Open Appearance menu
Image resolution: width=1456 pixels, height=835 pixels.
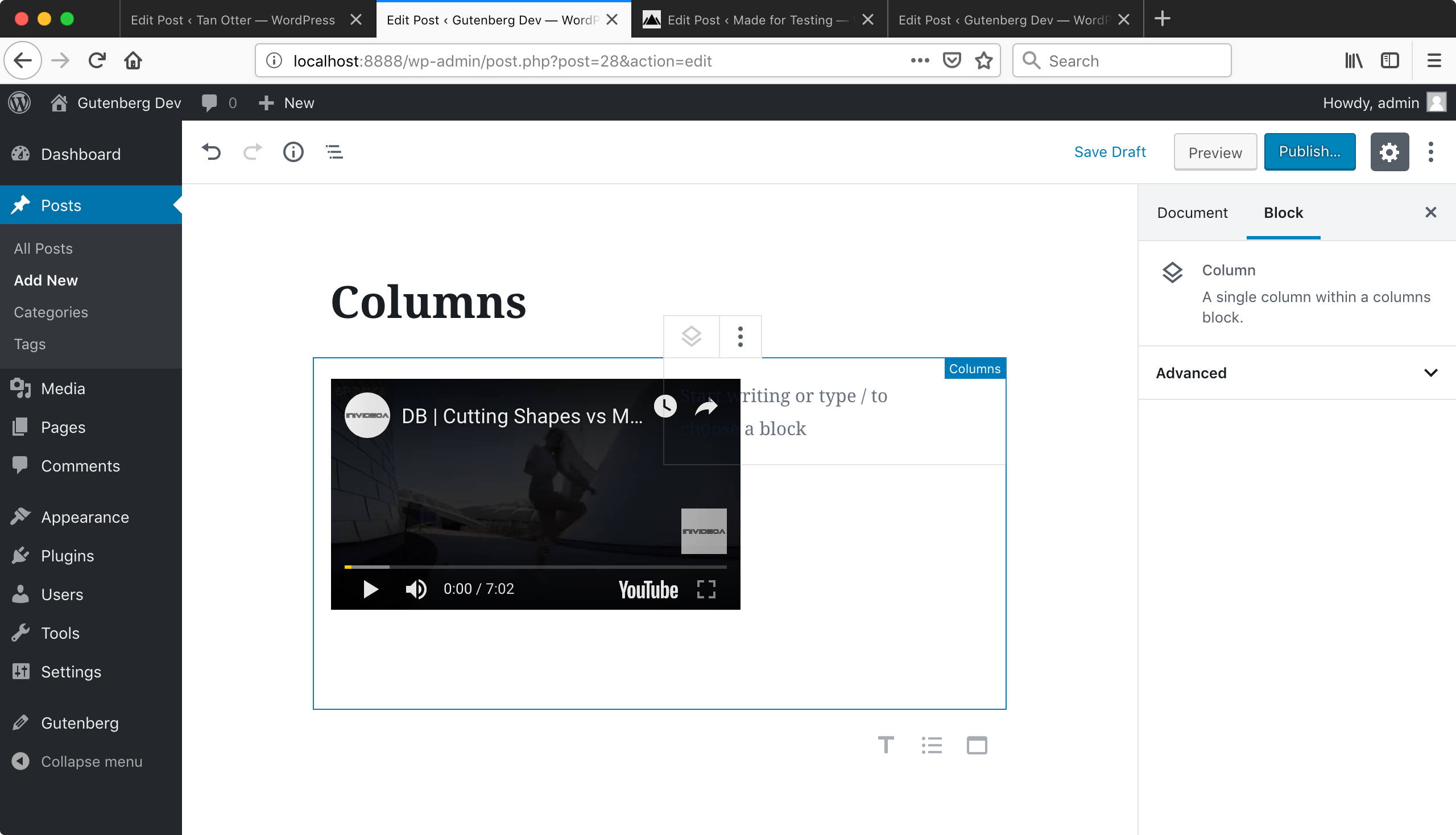tap(90, 516)
